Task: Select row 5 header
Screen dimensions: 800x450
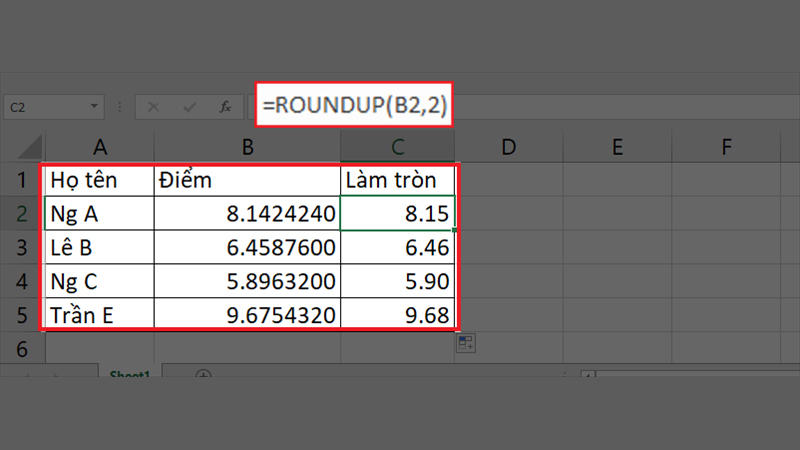Action: [22, 315]
